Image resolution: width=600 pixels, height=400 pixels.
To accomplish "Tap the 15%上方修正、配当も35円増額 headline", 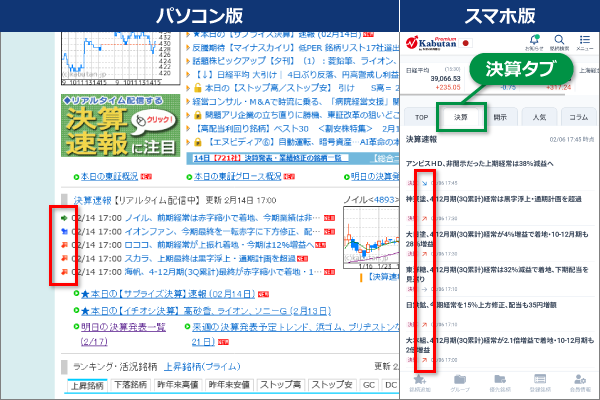I will pos(481,305).
